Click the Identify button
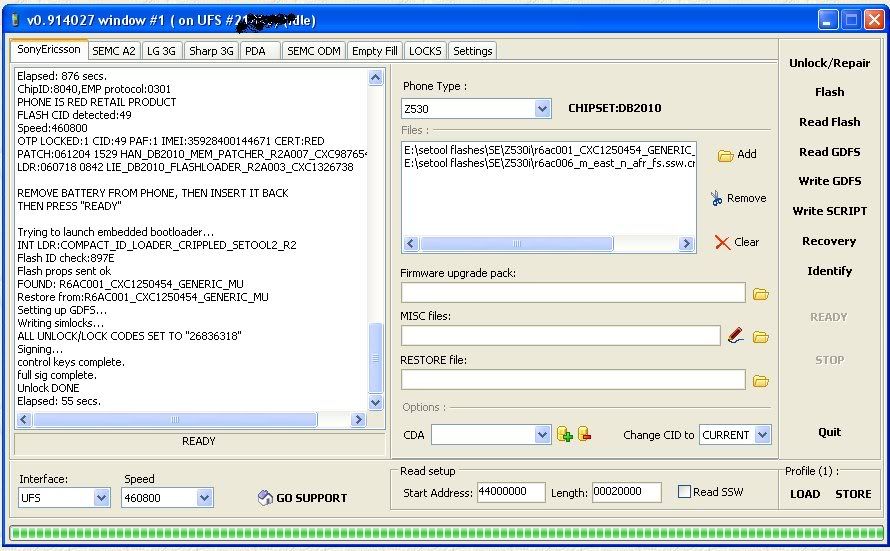 (829, 271)
